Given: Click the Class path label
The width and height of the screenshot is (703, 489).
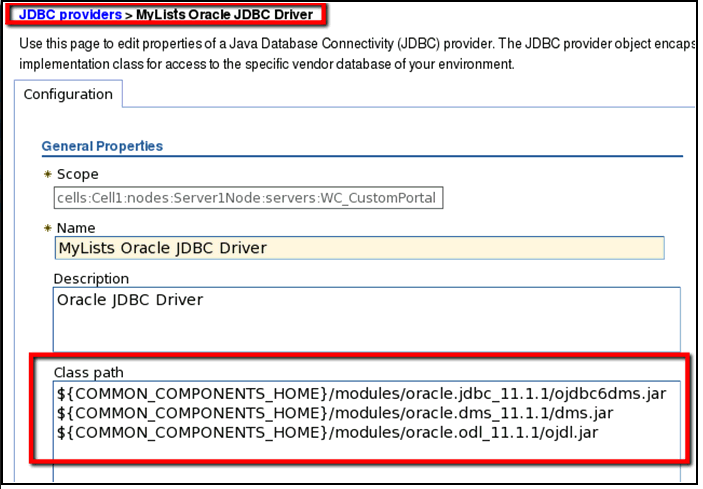Looking at the screenshot, I should (88, 372).
